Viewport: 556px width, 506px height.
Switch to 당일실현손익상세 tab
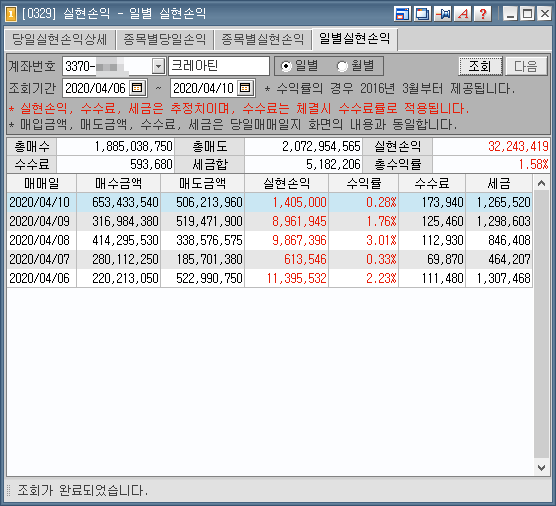click(60, 39)
